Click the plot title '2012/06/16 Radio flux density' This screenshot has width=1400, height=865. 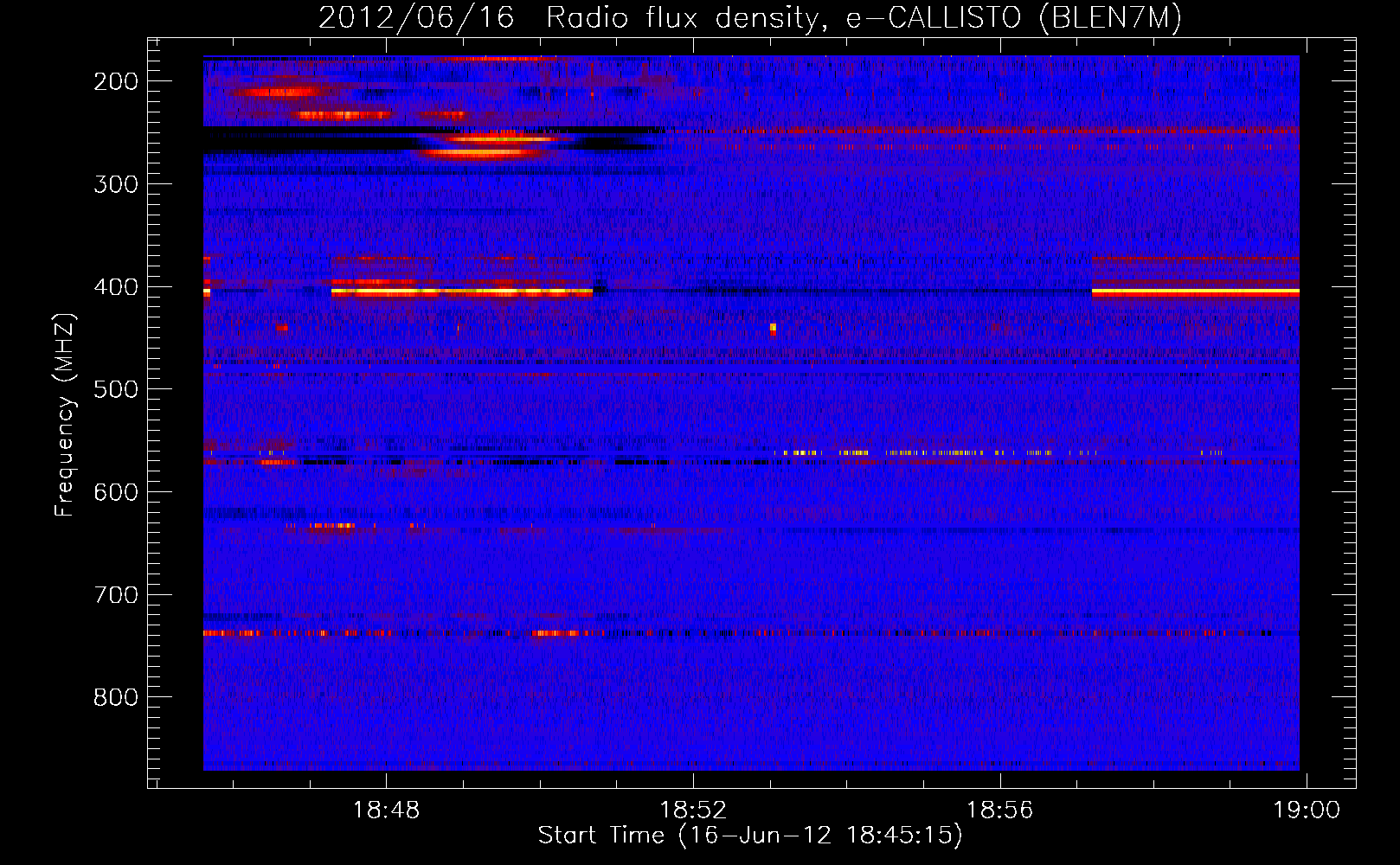pos(568,18)
